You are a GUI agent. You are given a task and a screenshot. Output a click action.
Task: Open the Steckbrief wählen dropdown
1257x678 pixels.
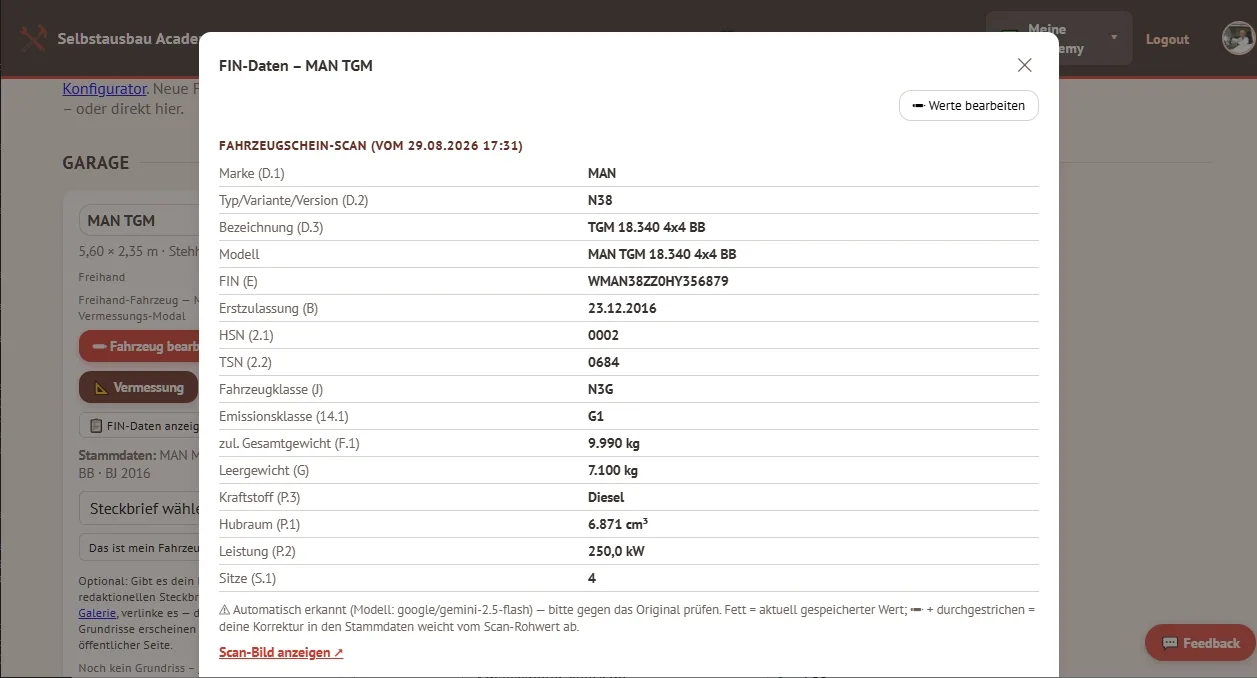click(x=140, y=508)
